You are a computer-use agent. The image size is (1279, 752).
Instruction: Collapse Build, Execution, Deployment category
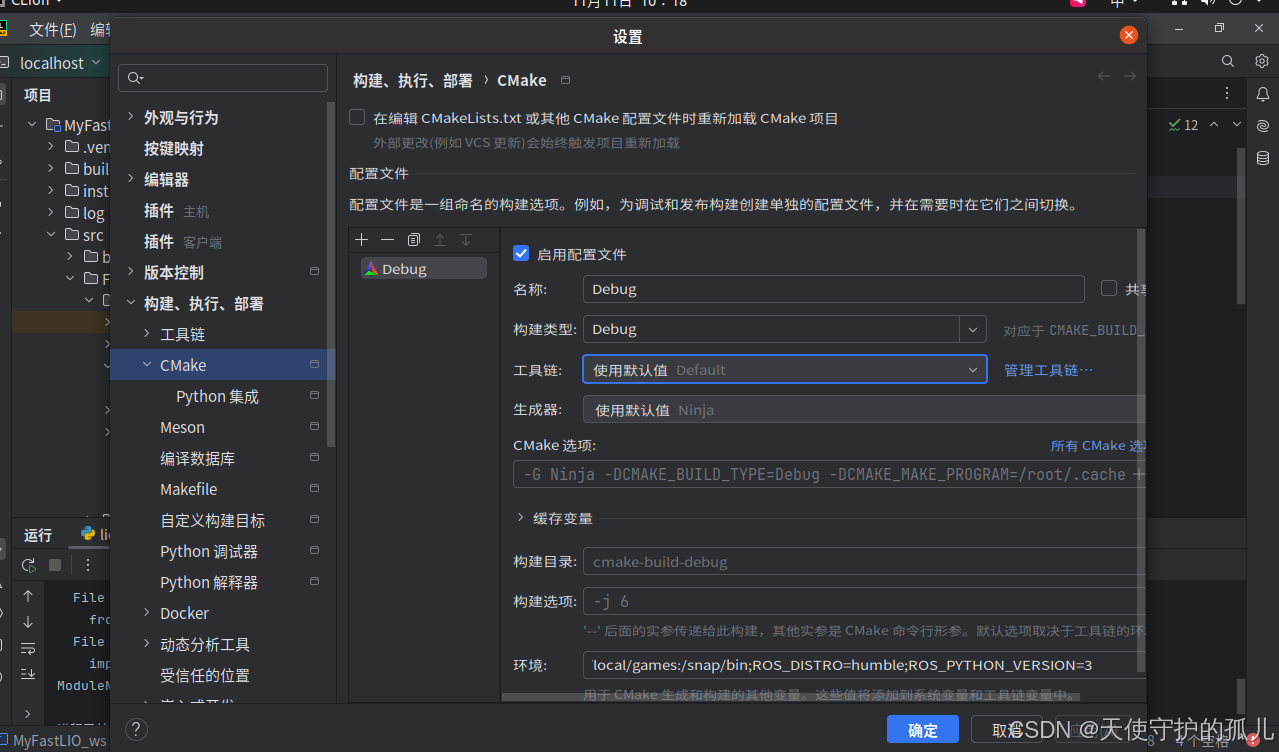(x=130, y=303)
